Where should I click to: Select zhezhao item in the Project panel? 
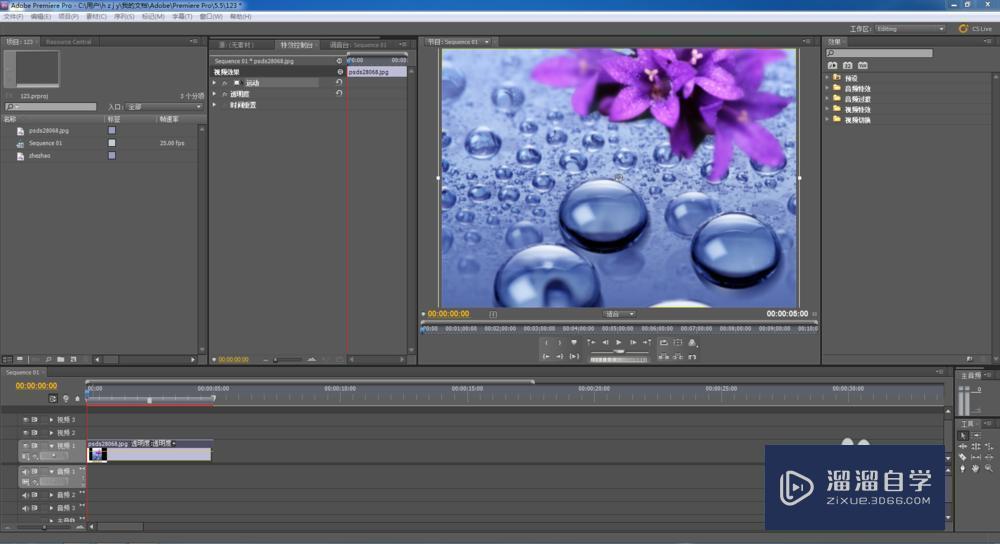click(40, 156)
